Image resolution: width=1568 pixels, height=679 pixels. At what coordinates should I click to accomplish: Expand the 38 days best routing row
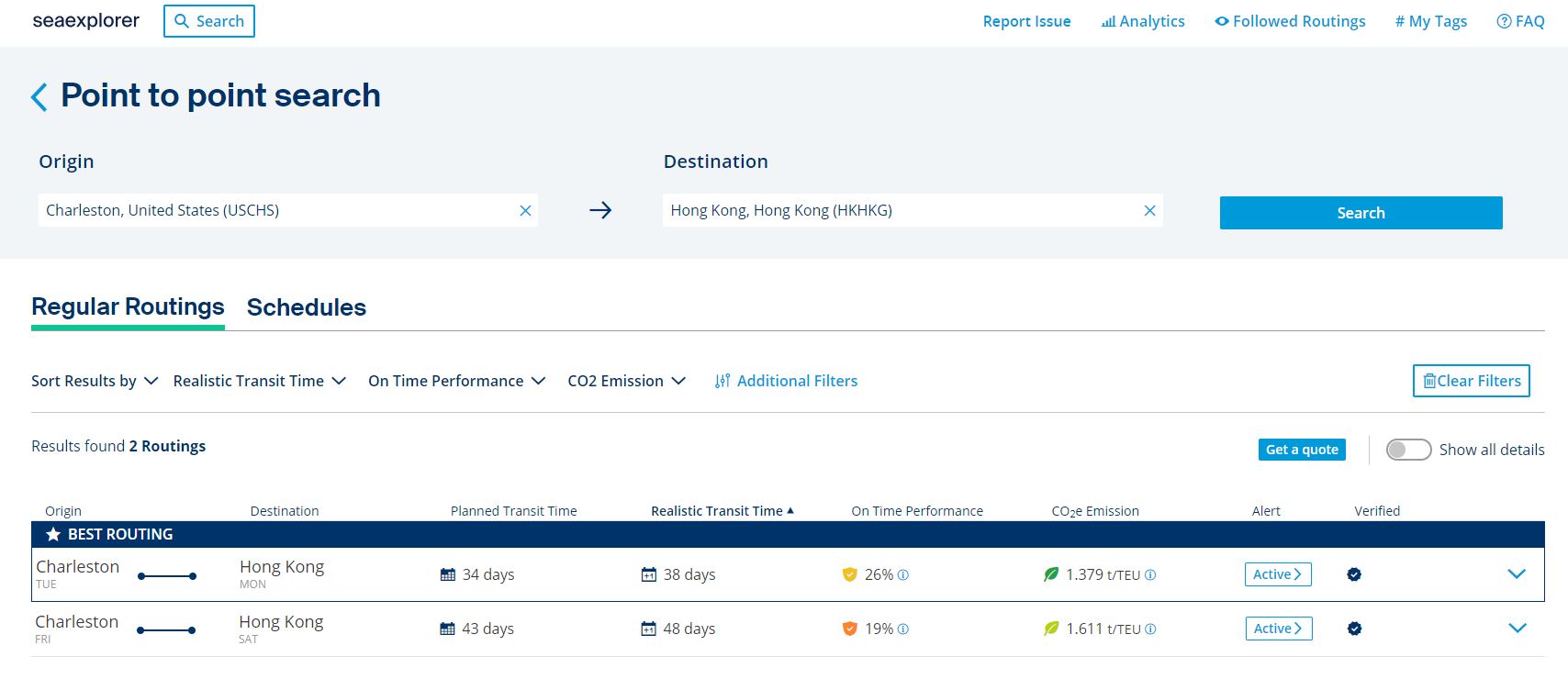click(1517, 574)
